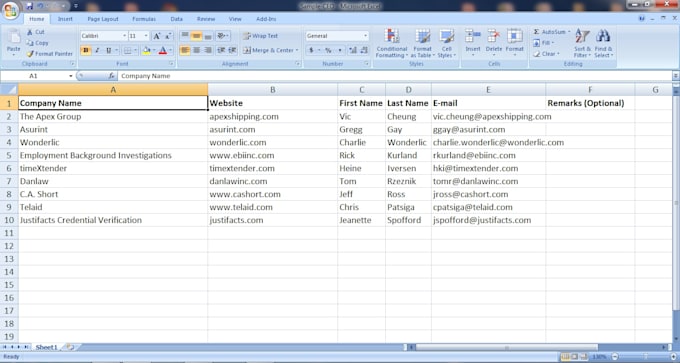This screenshot has height=363, width=680.
Task: Switch to the Insert tab
Action: [65, 19]
